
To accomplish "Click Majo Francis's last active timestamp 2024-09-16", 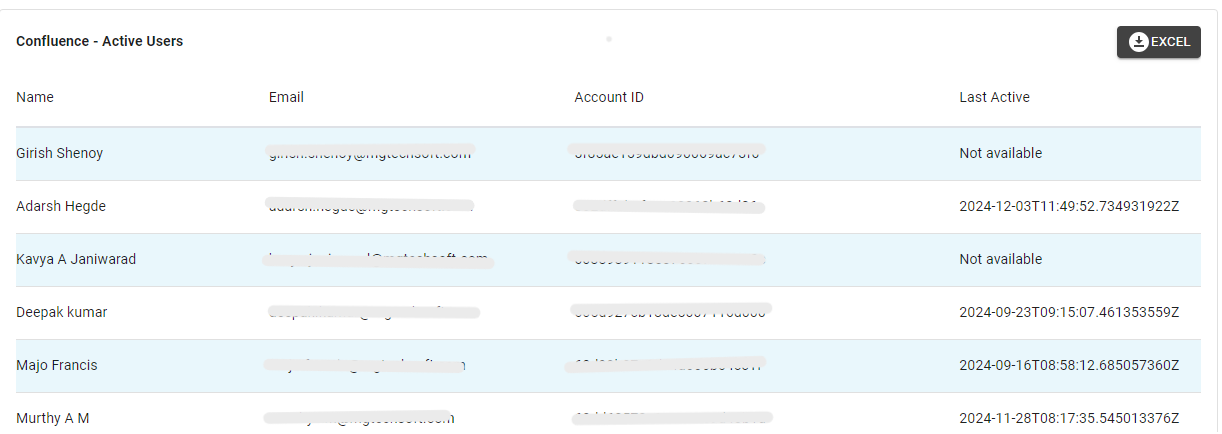I will 1069,365.
